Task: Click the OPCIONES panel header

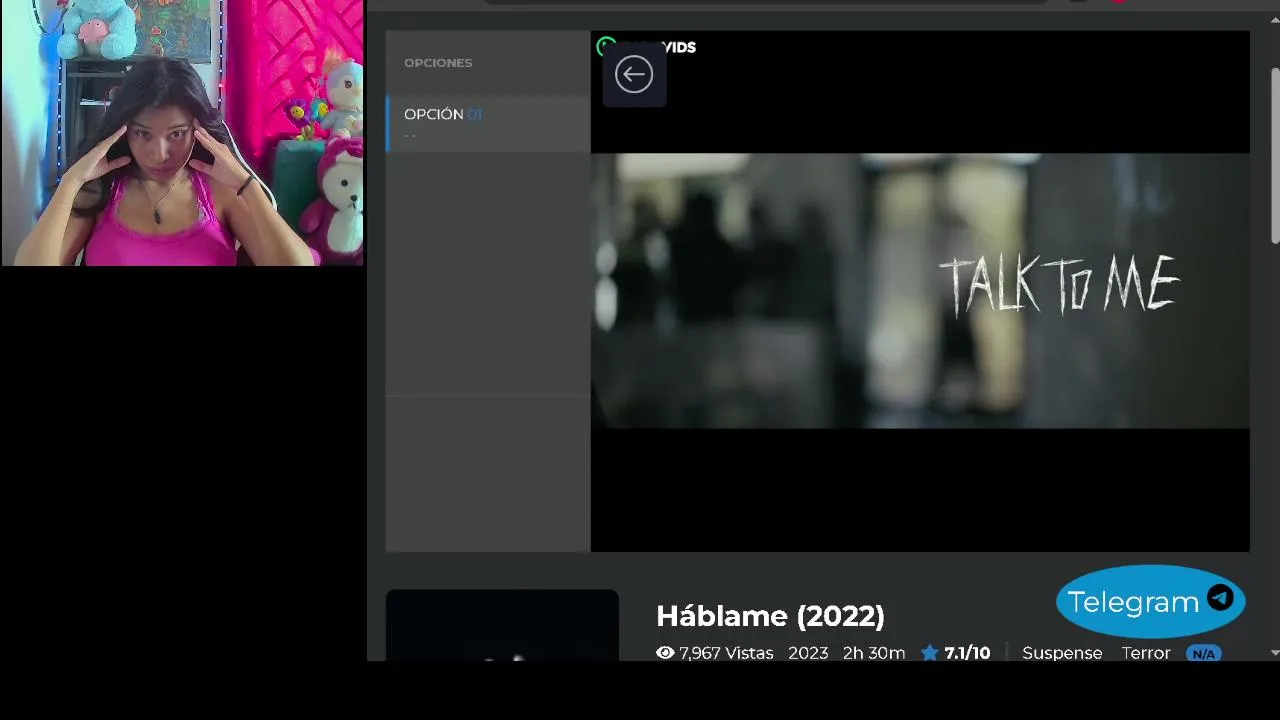Action: coord(438,63)
